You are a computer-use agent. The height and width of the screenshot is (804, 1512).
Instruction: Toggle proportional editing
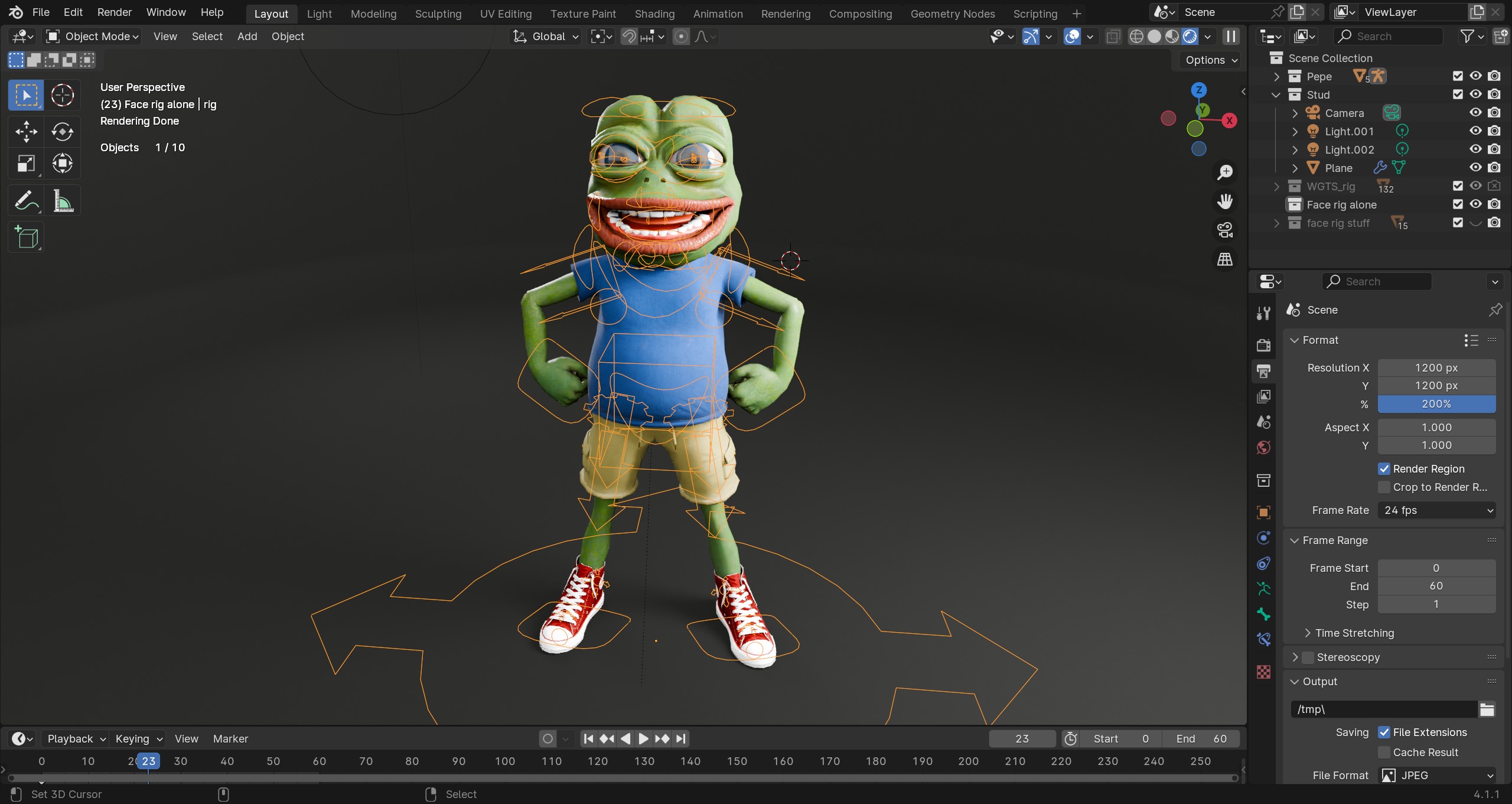coord(681,37)
